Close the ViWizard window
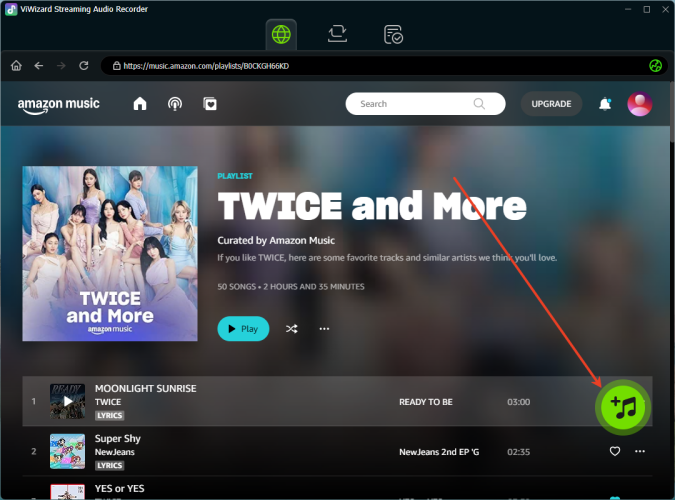The width and height of the screenshot is (675, 500). (665, 9)
